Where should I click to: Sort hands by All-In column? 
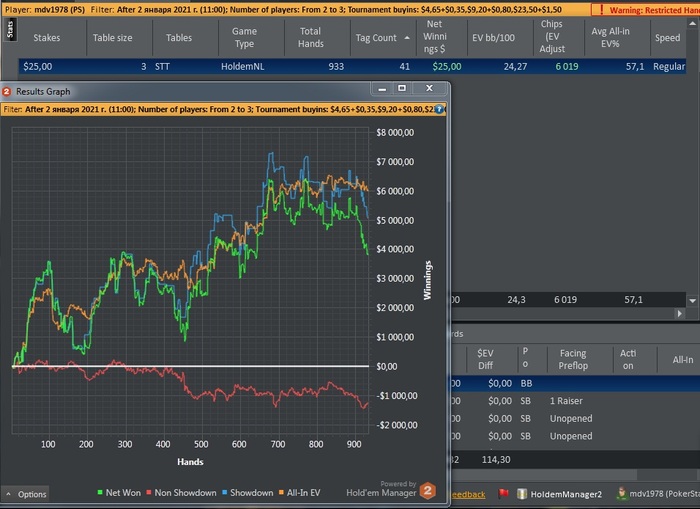(683, 359)
